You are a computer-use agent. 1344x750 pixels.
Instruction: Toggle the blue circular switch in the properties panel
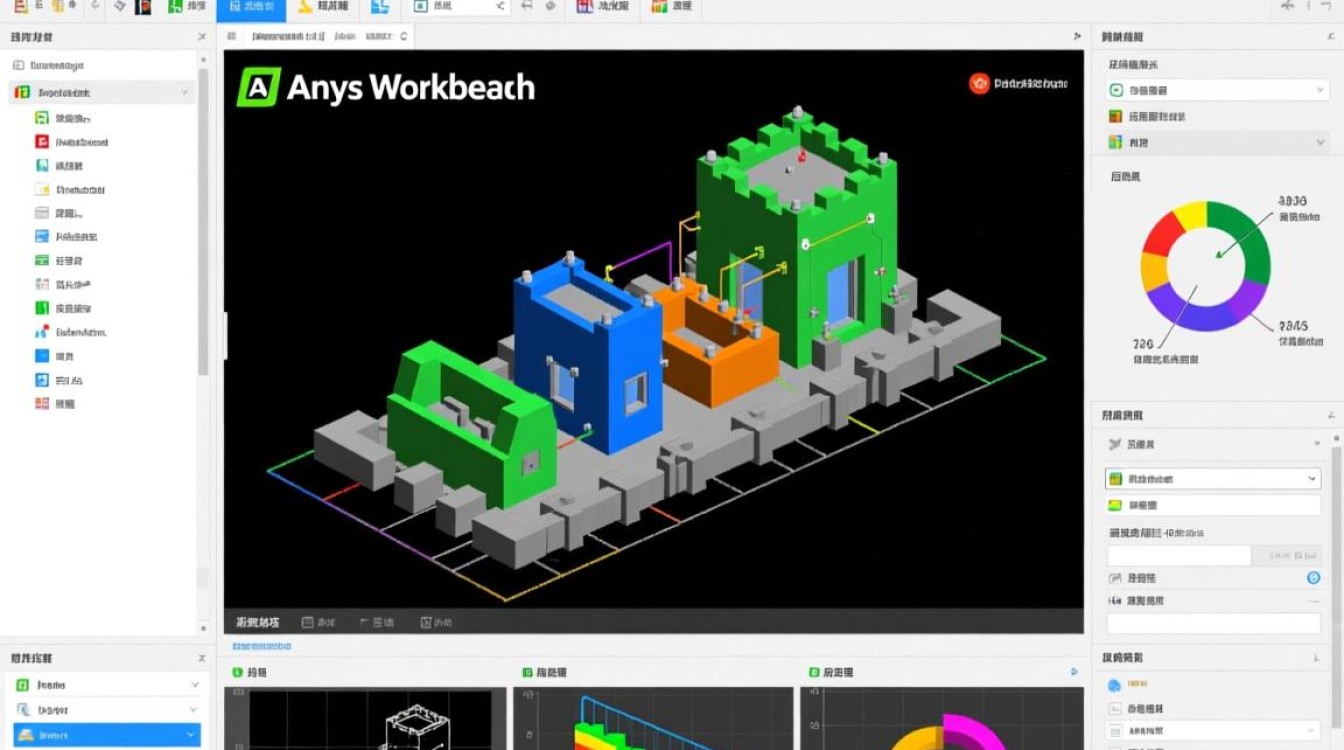1314,578
